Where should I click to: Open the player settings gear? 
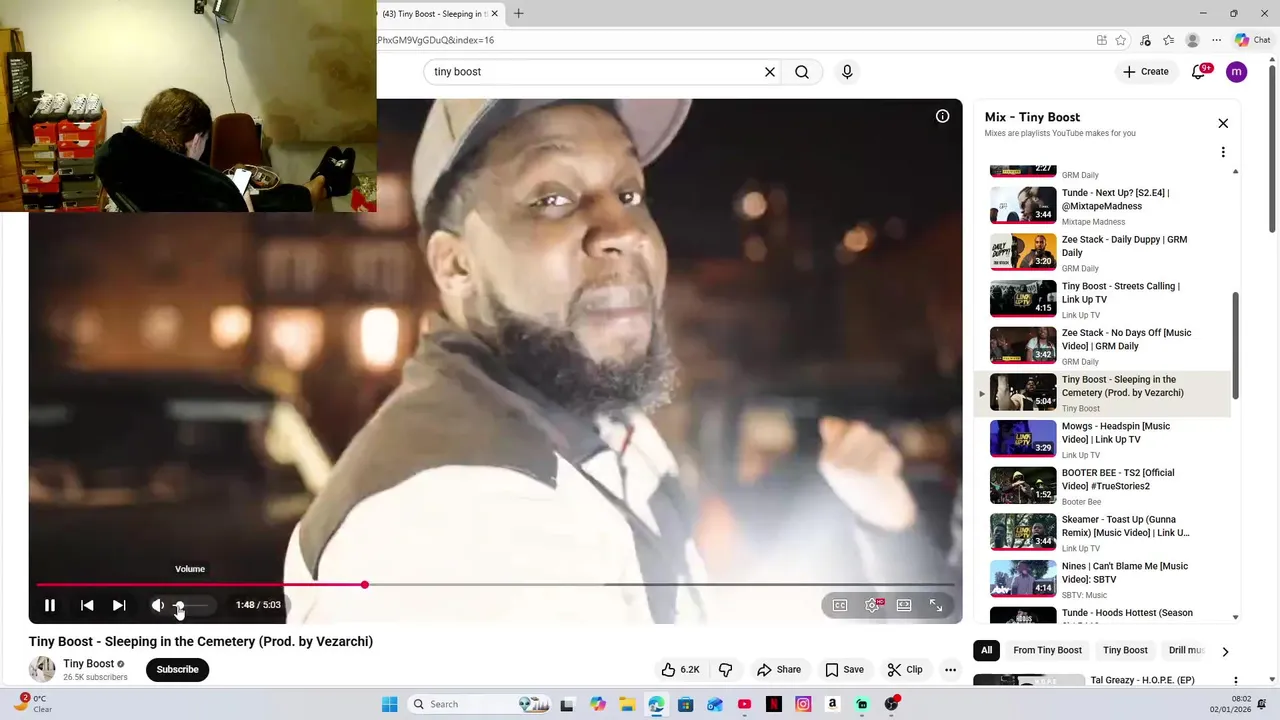pyautogui.click(x=872, y=605)
